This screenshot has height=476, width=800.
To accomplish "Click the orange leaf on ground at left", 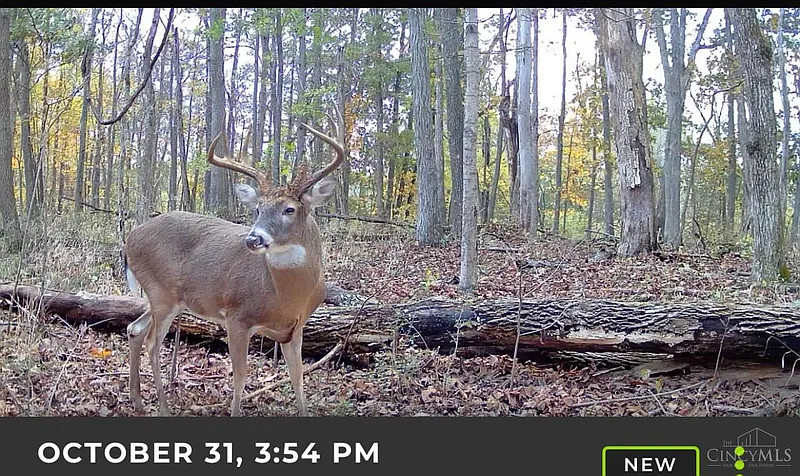I will point(101,353).
